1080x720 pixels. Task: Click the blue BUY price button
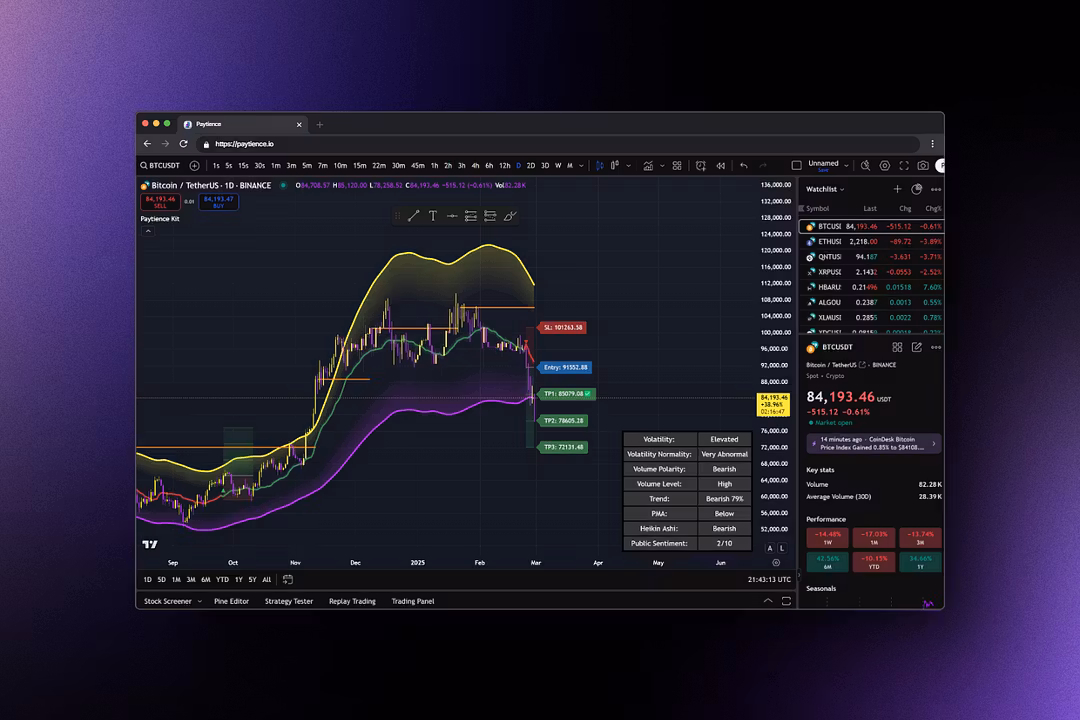coord(218,201)
